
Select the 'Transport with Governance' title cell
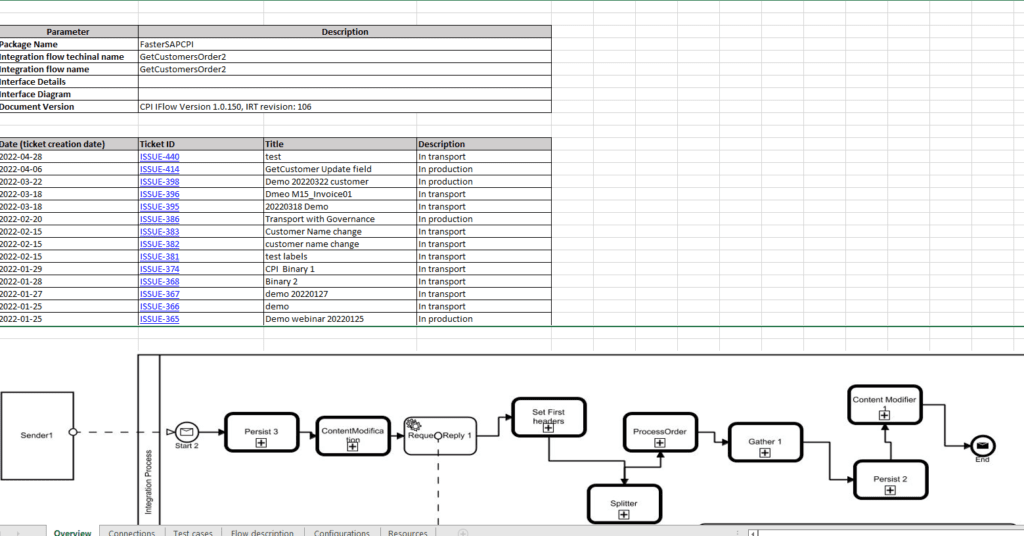[340, 219]
